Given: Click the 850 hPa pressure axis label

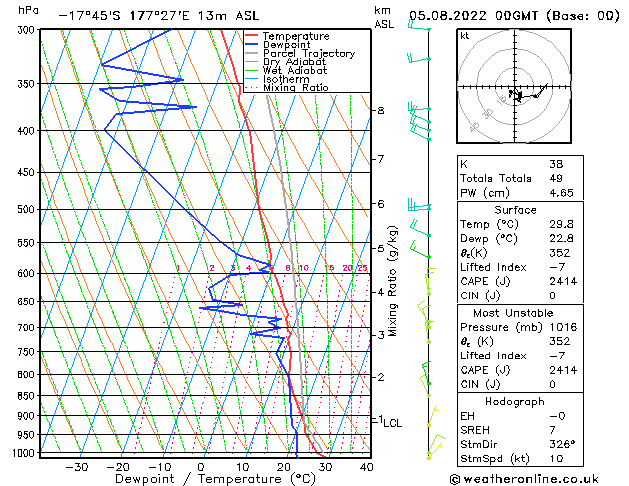Looking at the screenshot, I should 26,396.
